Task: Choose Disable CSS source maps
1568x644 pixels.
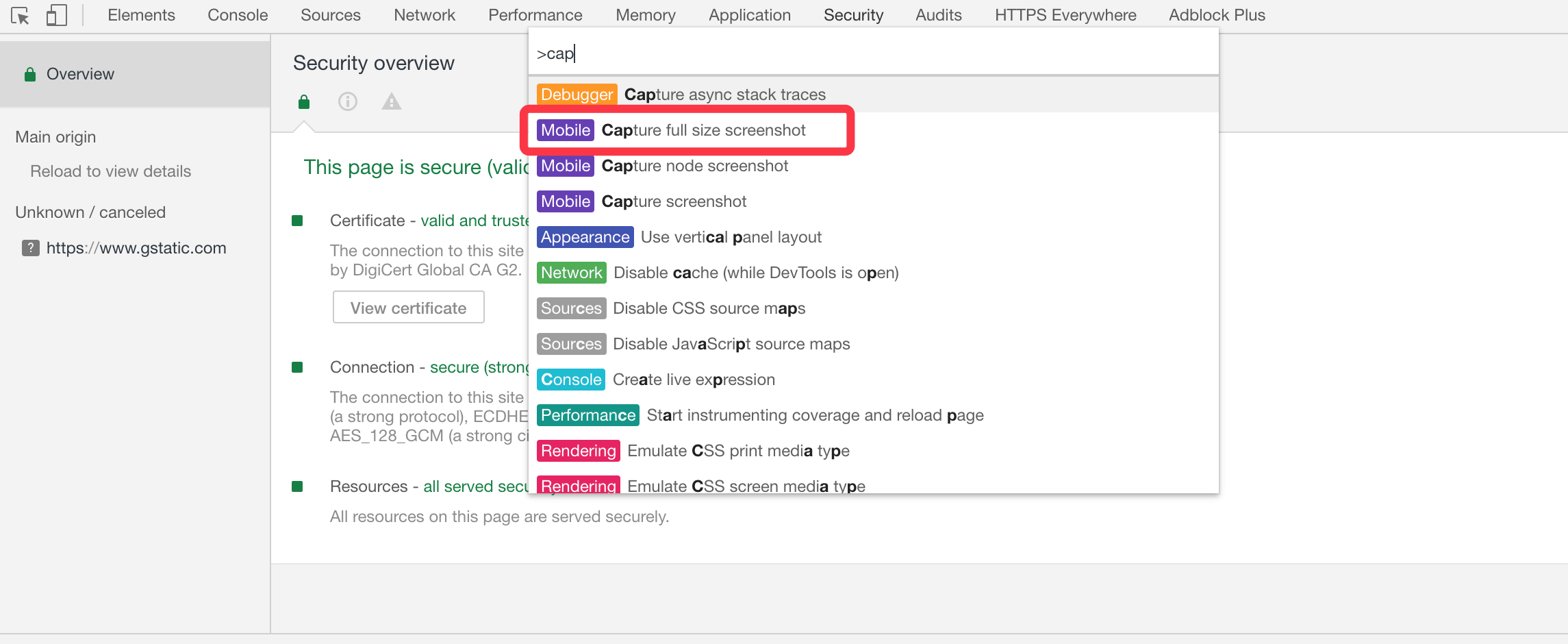Action: click(x=874, y=308)
